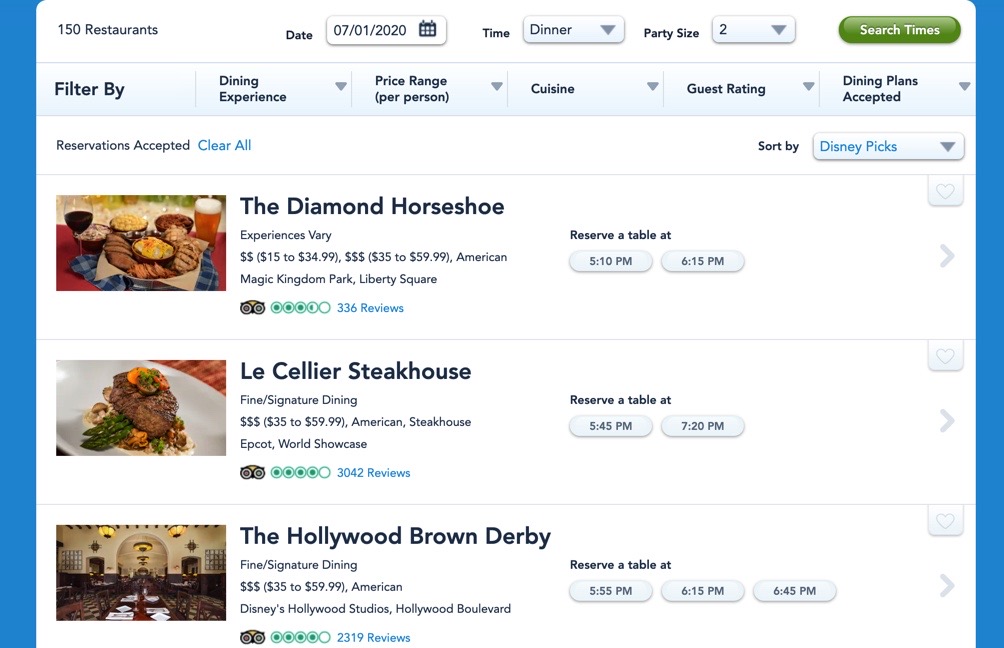Click rating bubbles for The Hollywood Brown Derby

click(x=300, y=638)
